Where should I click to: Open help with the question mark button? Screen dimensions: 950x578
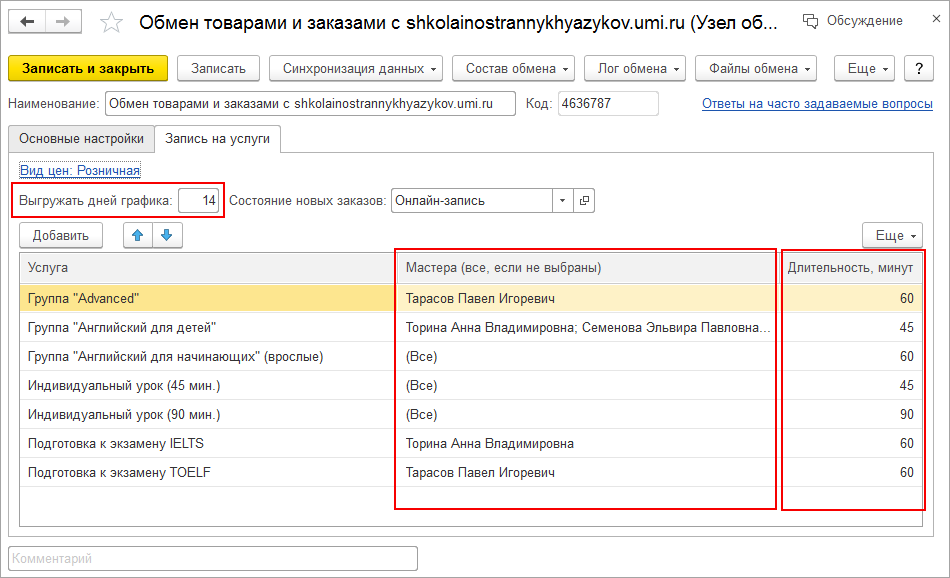point(919,68)
